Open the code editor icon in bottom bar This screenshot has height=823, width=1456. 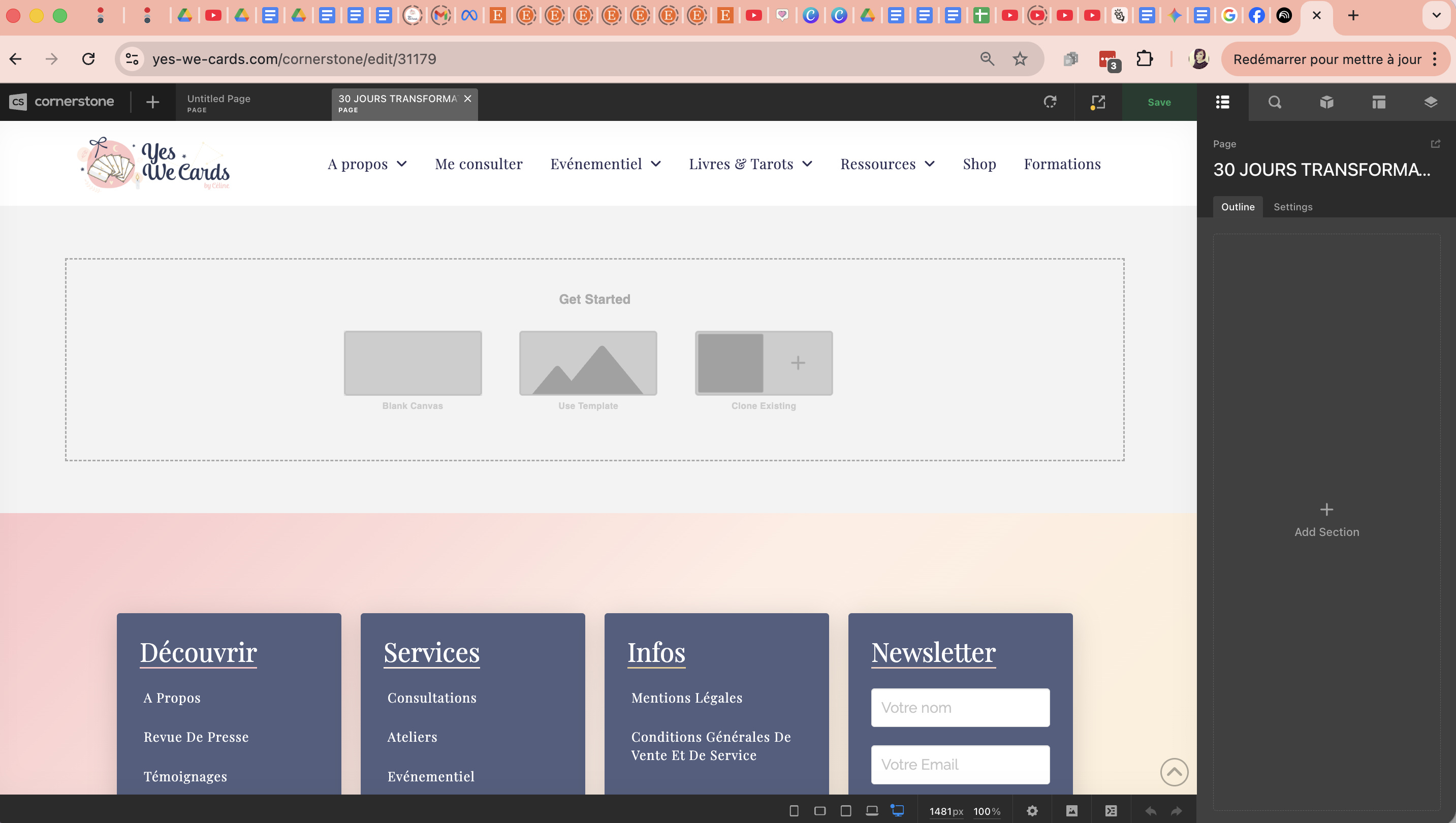pos(1111,811)
